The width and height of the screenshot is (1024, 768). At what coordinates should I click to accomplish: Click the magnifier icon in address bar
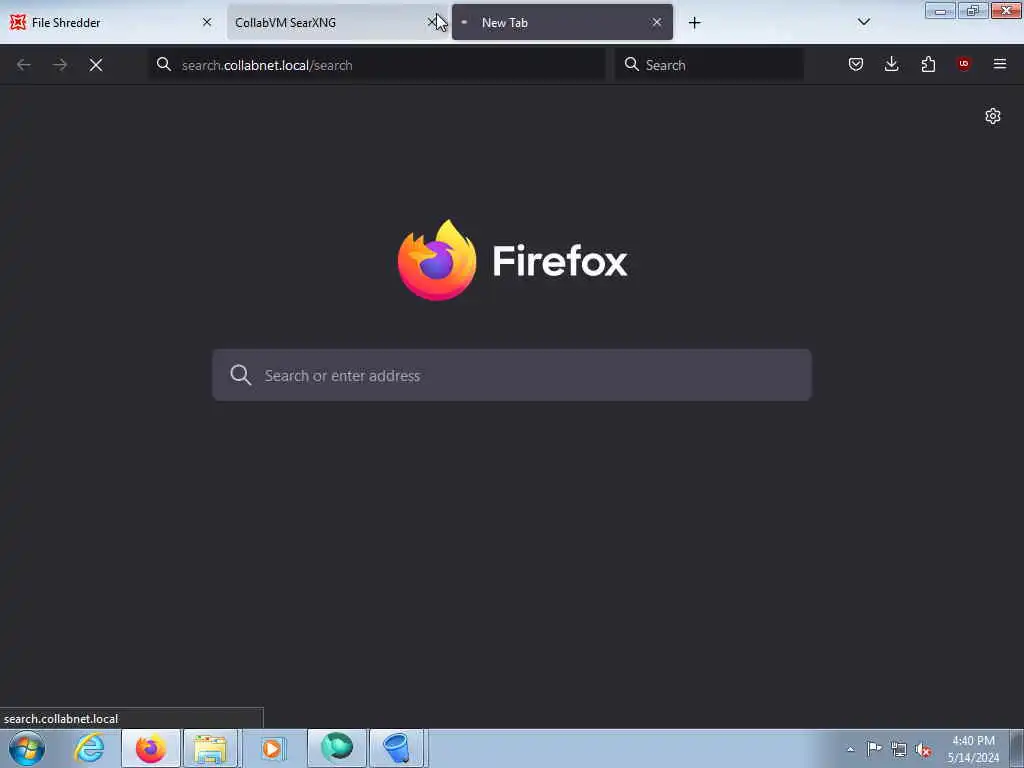coord(164,64)
